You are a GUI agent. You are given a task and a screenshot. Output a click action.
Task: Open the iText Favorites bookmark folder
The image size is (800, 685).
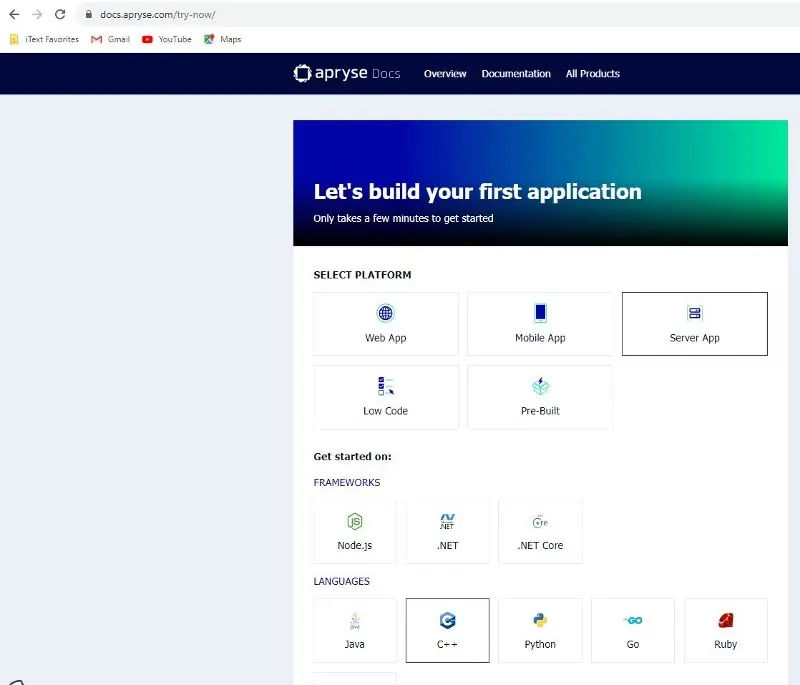(x=44, y=39)
